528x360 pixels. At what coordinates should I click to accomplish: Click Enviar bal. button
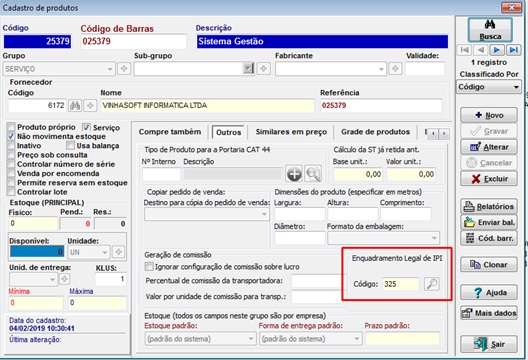pos(489,222)
